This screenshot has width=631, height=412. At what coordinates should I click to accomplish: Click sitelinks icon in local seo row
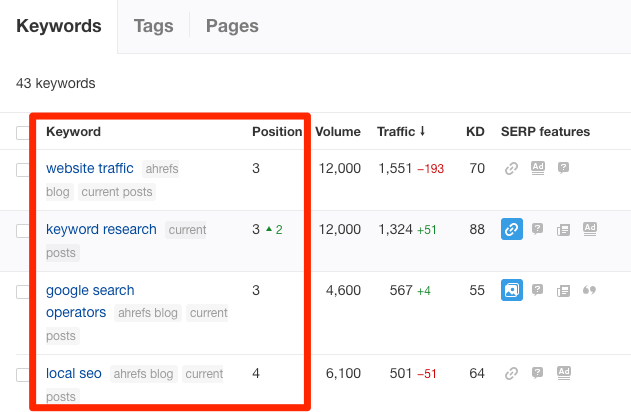coord(511,373)
